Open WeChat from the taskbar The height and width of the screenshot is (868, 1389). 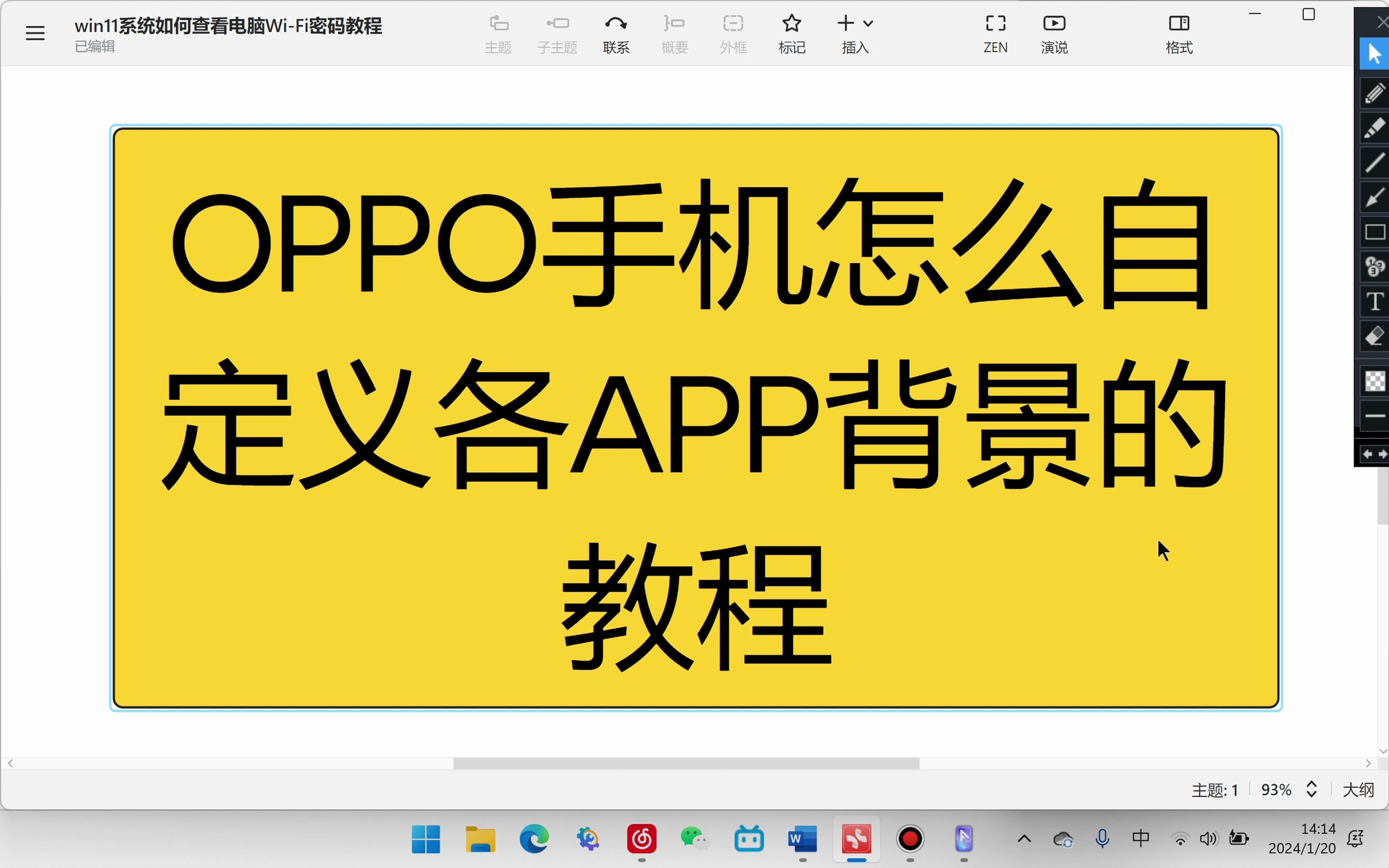pos(695,839)
